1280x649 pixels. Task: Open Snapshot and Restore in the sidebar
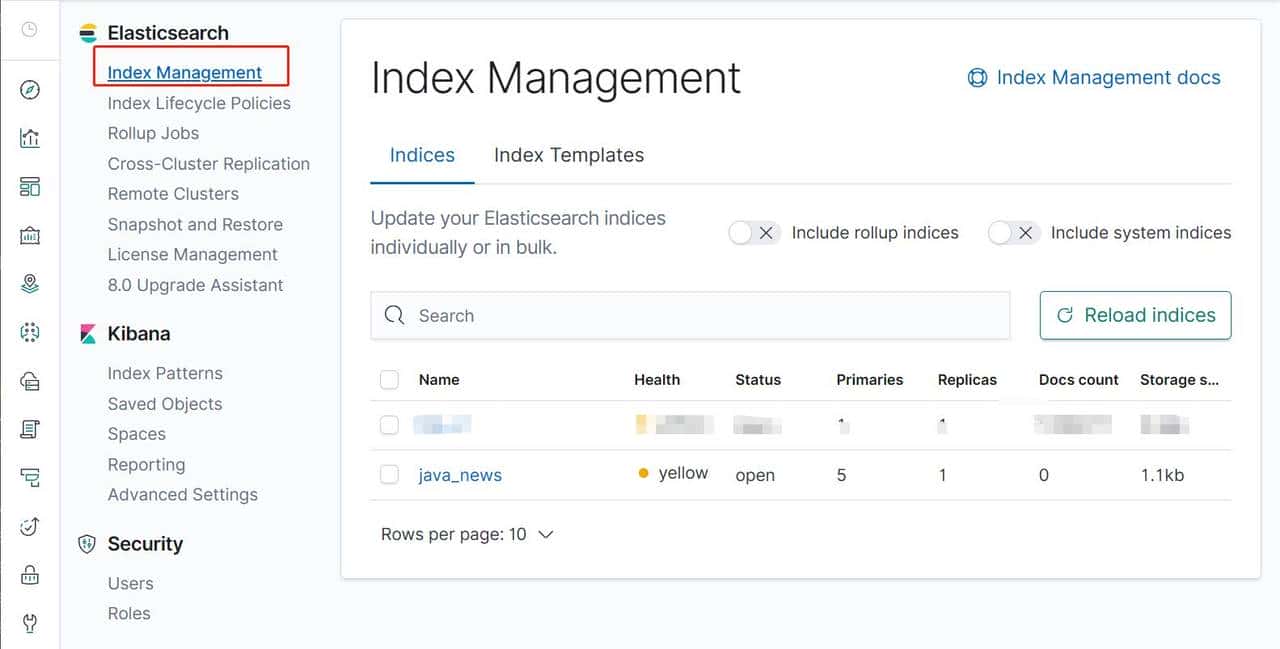195,224
